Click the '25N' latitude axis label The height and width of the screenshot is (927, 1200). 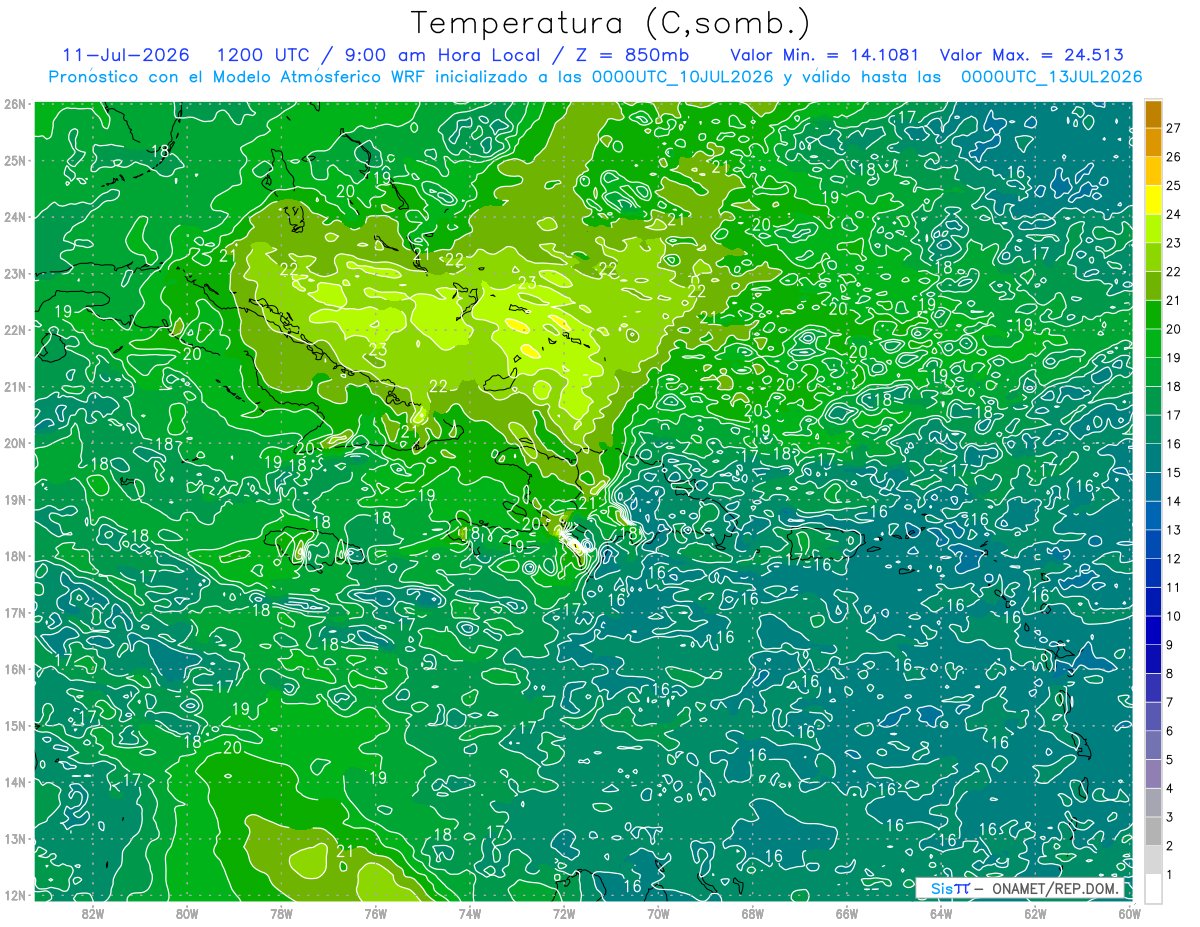pyautogui.click(x=15, y=160)
